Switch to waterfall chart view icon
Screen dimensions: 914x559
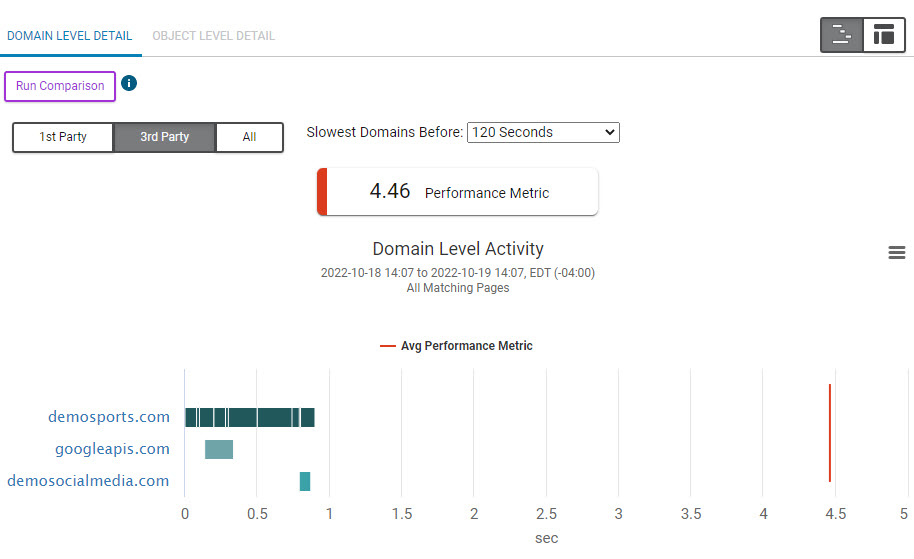tap(842, 35)
